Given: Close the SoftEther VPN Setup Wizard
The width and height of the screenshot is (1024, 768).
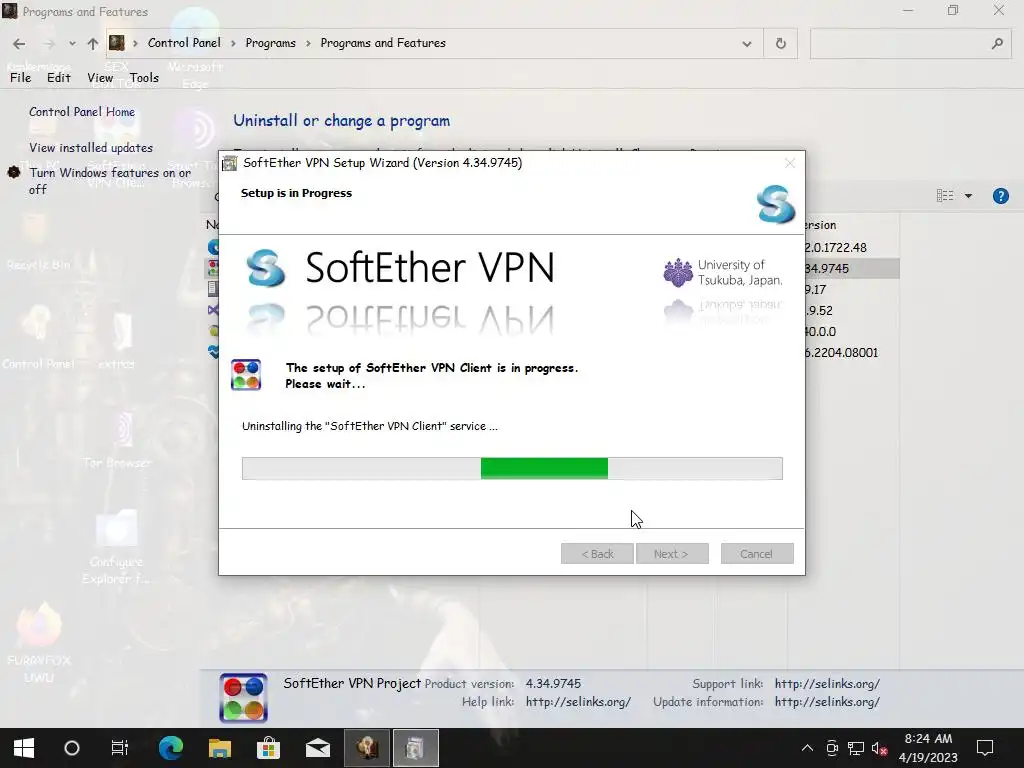Looking at the screenshot, I should coord(790,163).
